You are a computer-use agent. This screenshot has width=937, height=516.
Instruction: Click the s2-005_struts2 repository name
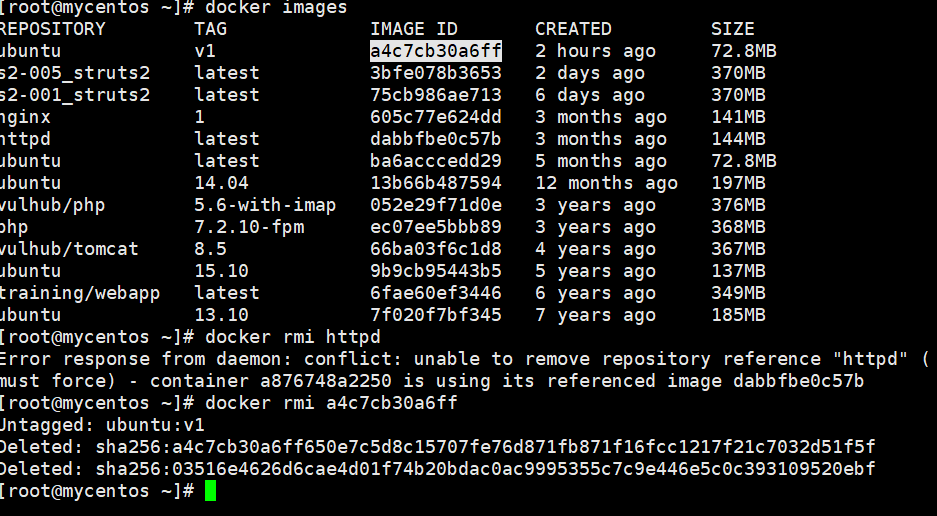click(75, 73)
